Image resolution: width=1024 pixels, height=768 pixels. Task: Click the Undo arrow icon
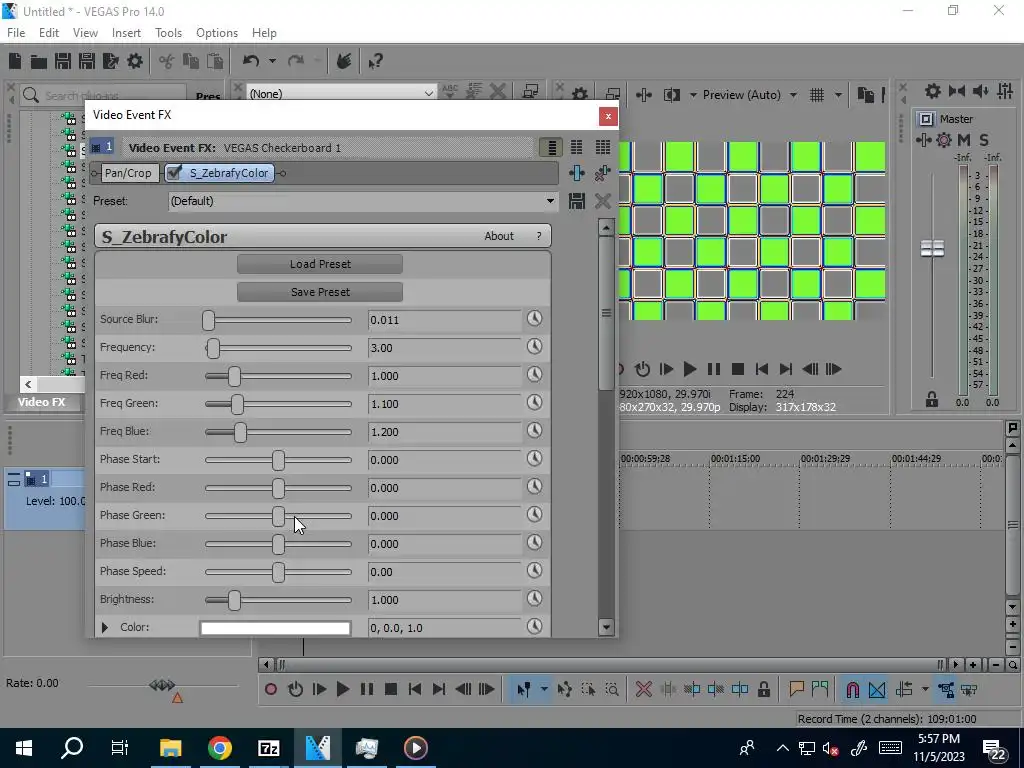pos(251,61)
